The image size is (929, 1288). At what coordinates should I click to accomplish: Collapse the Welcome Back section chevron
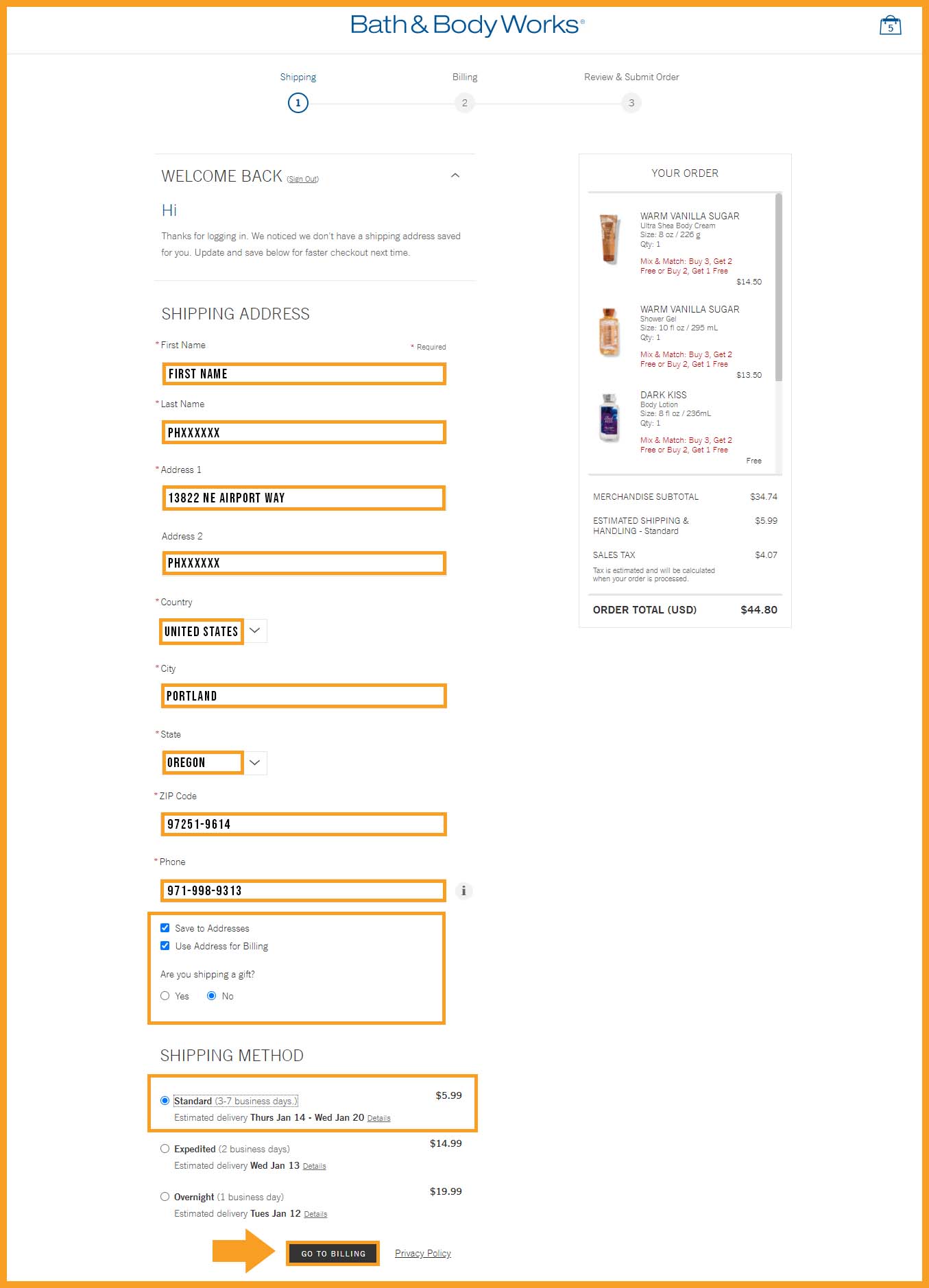[455, 175]
